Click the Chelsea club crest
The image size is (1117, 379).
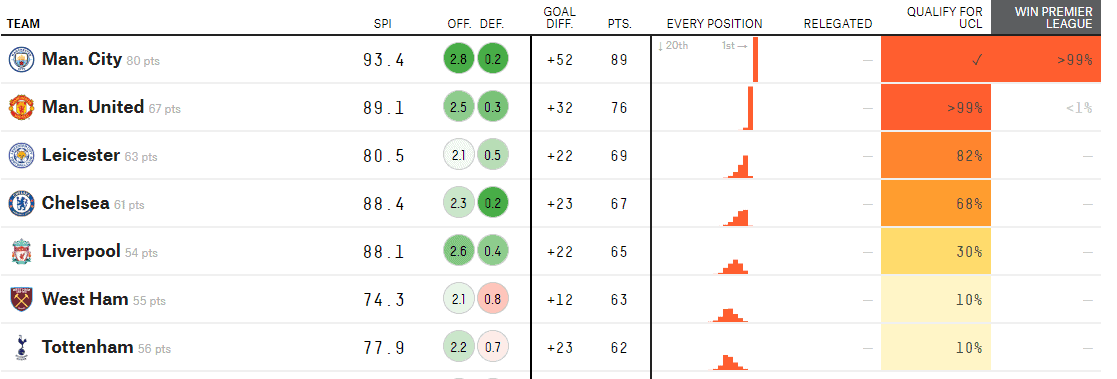coord(21,204)
